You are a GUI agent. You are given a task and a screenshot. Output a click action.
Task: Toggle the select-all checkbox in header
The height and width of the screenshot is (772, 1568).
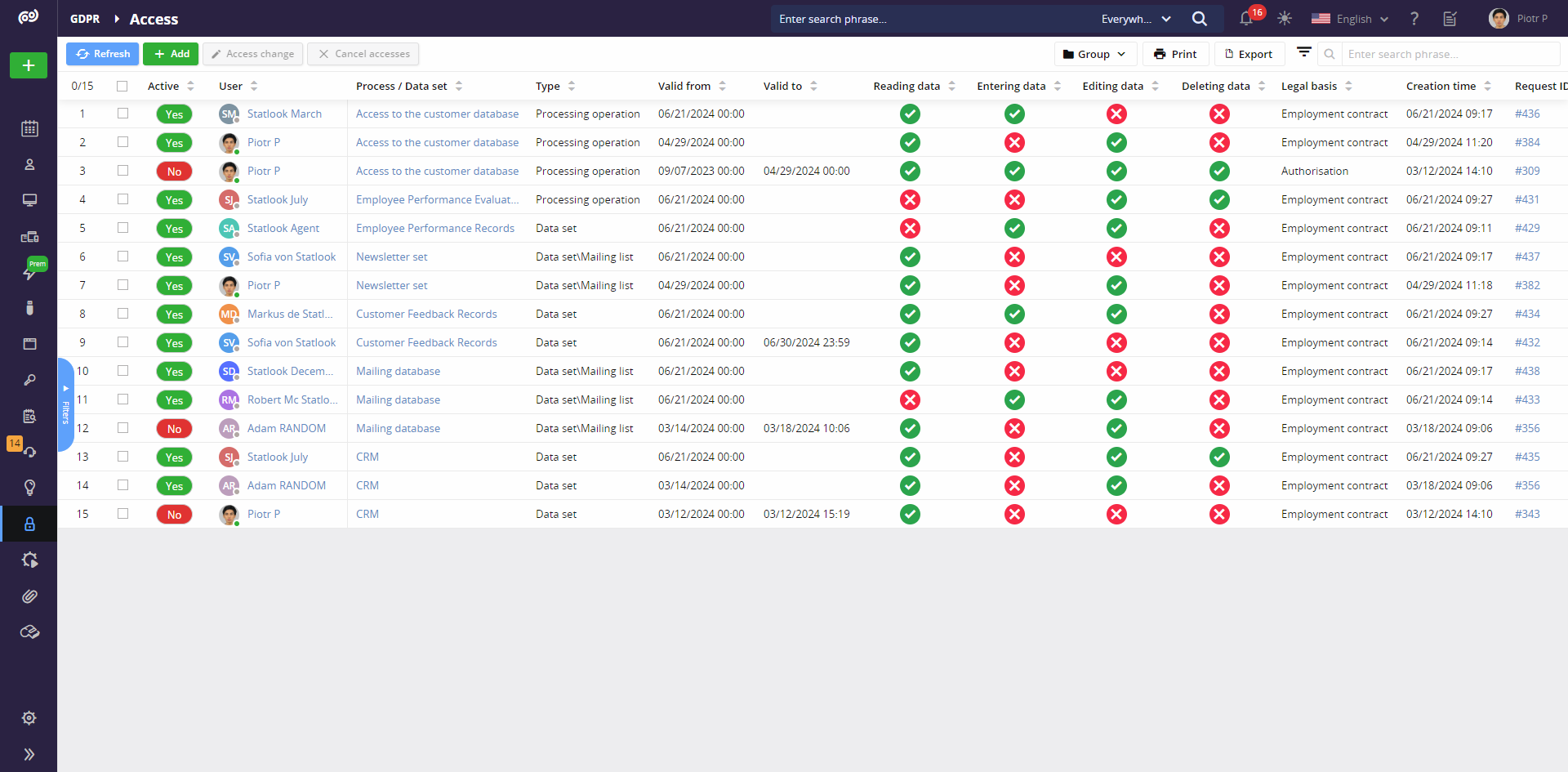[122, 86]
